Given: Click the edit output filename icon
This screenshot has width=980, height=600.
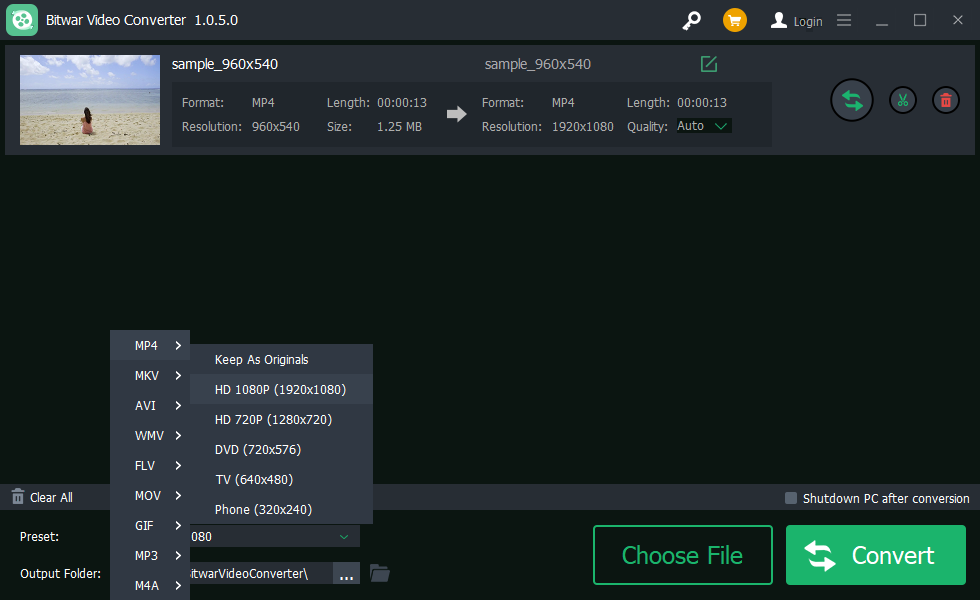Looking at the screenshot, I should pyautogui.click(x=709, y=64).
